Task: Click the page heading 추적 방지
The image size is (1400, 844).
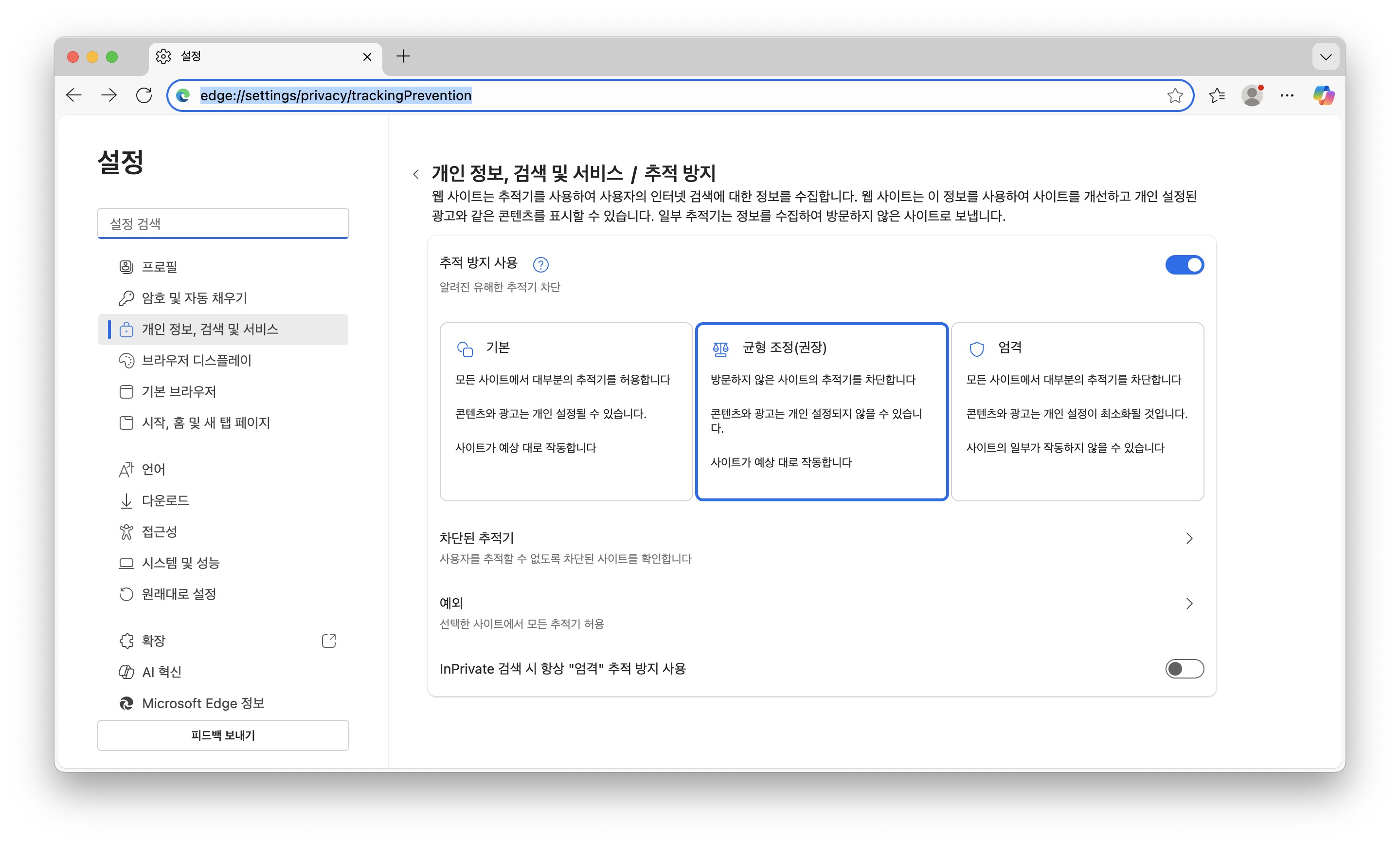Action: 680,173
